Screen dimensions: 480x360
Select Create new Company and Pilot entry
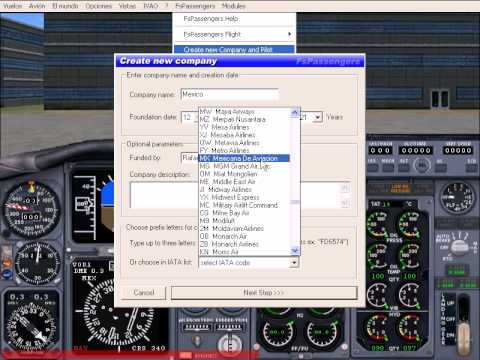pyautogui.click(x=234, y=50)
